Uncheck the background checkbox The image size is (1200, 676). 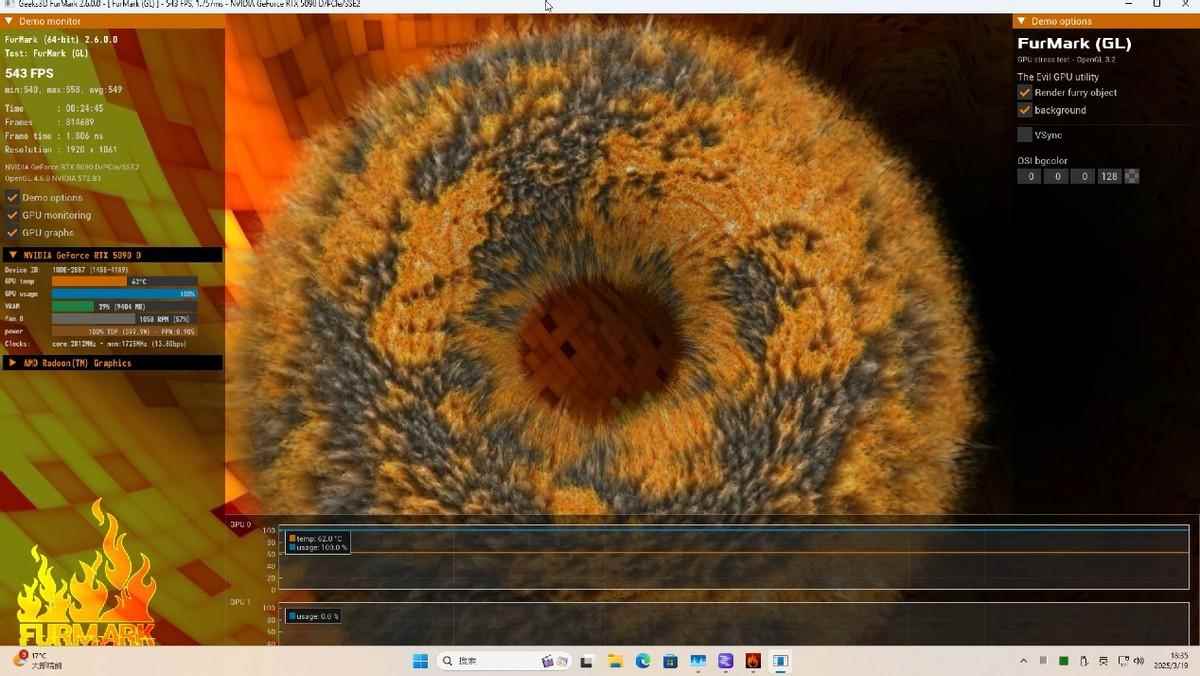[1025, 110]
